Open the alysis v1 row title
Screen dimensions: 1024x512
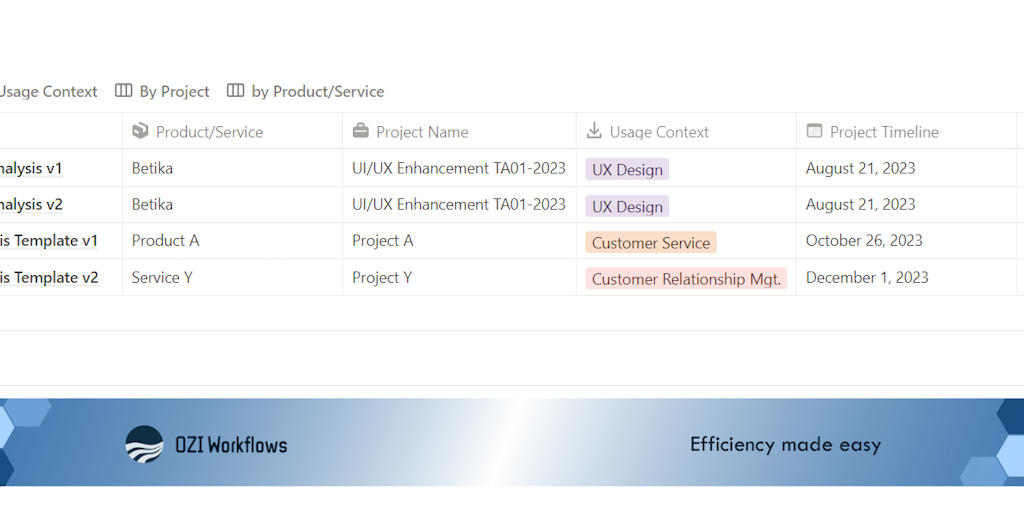coord(31,168)
